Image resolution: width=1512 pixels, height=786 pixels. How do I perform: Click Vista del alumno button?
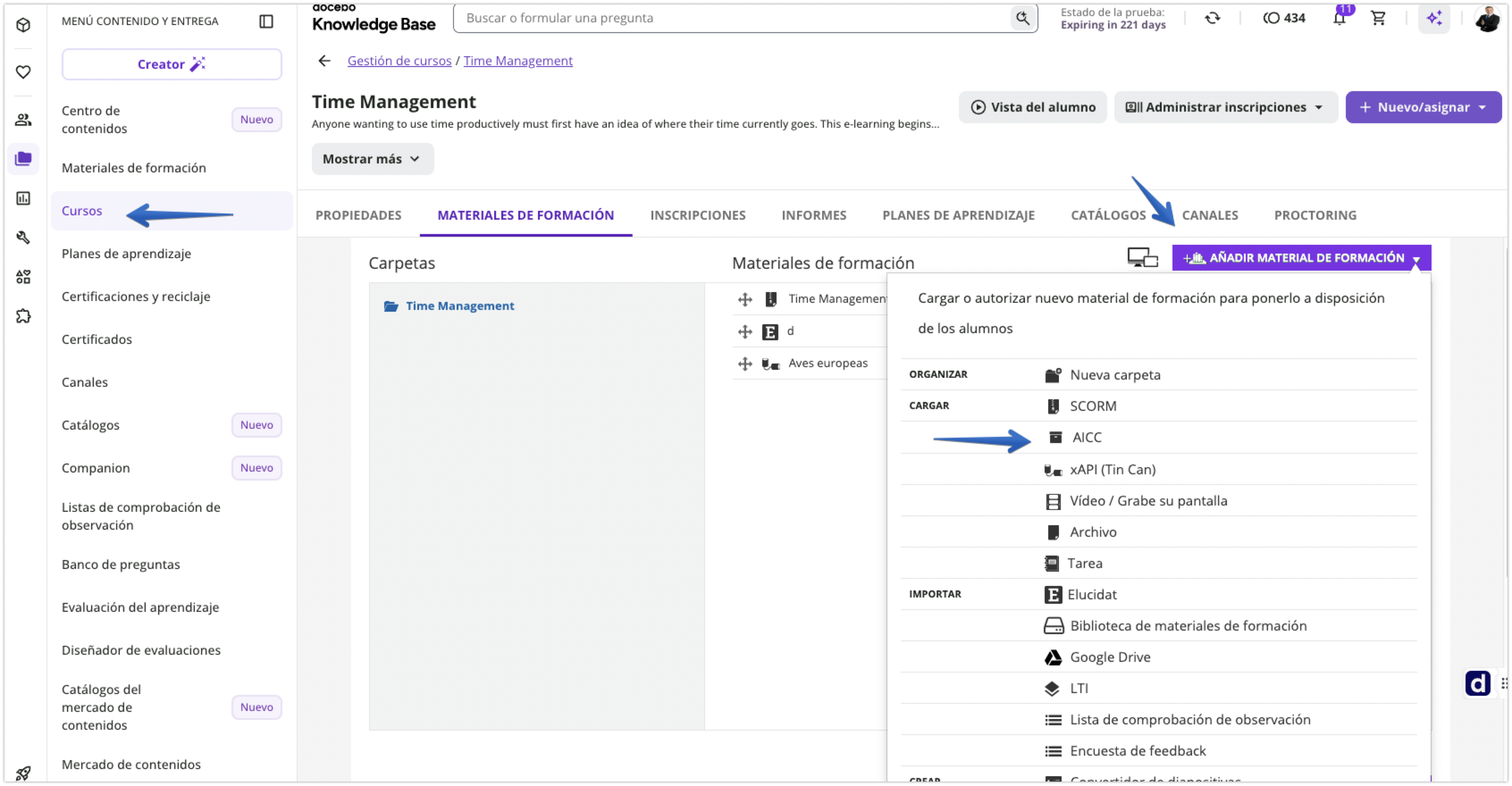pos(1033,107)
